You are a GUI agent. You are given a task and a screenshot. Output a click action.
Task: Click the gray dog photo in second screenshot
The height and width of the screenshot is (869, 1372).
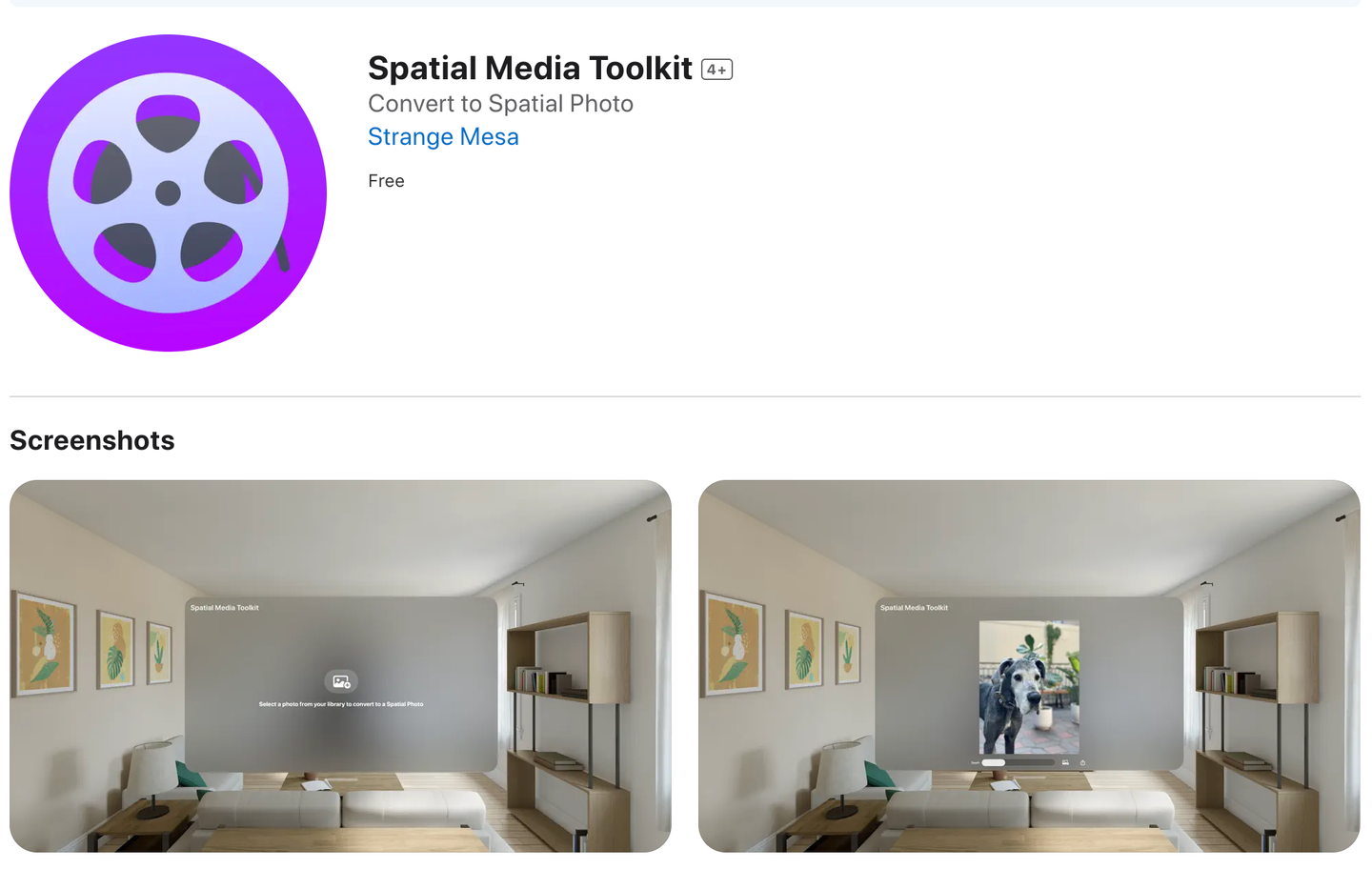point(1029,687)
